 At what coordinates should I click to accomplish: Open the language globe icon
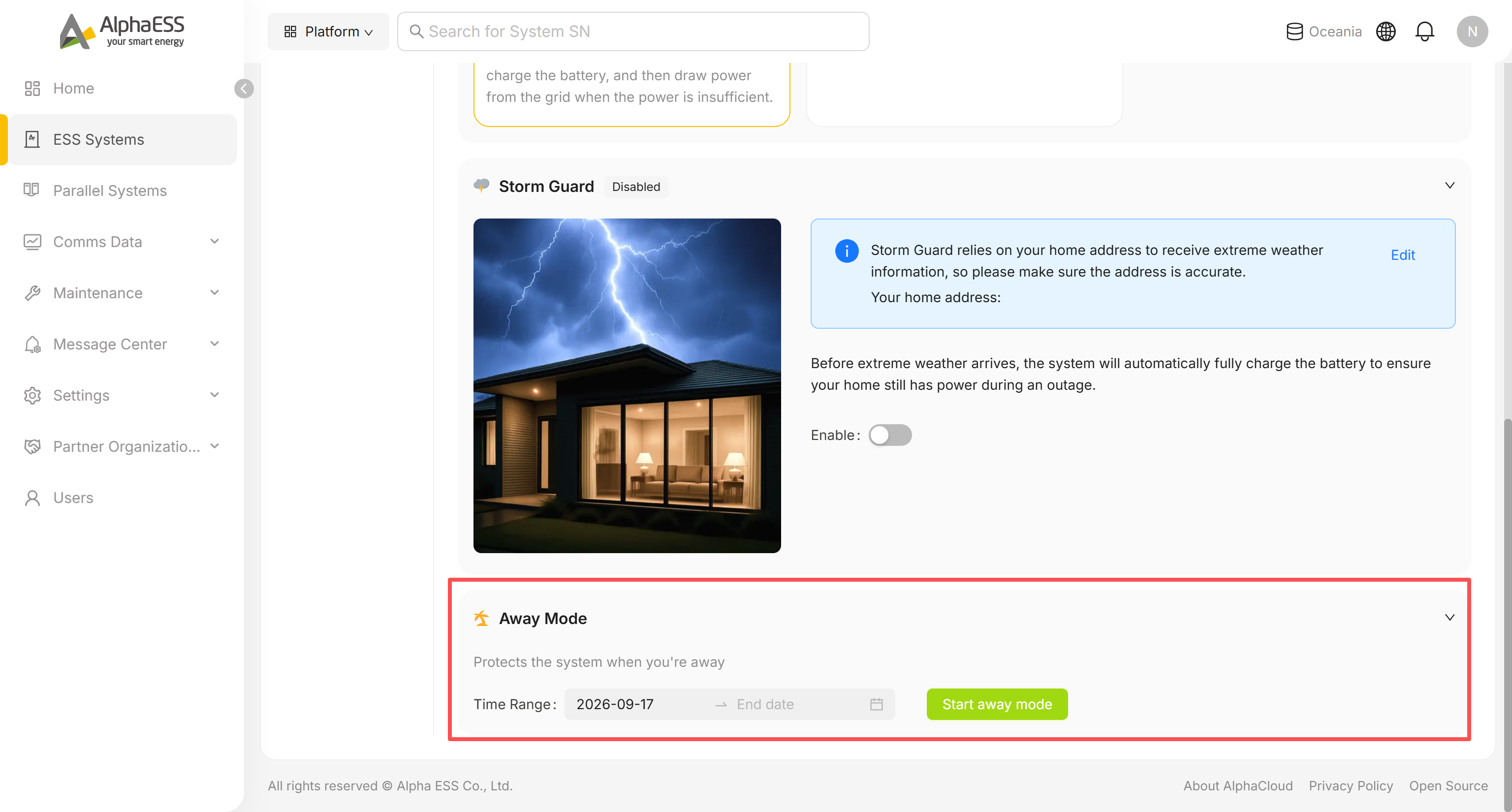1386,31
